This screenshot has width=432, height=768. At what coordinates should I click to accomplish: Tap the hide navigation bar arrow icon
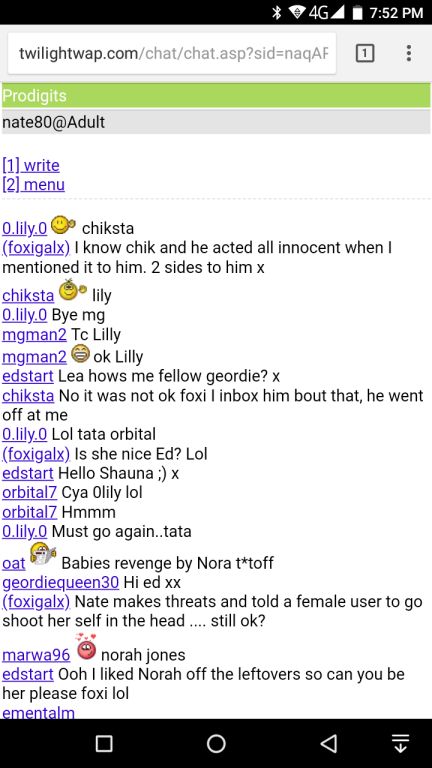401,744
